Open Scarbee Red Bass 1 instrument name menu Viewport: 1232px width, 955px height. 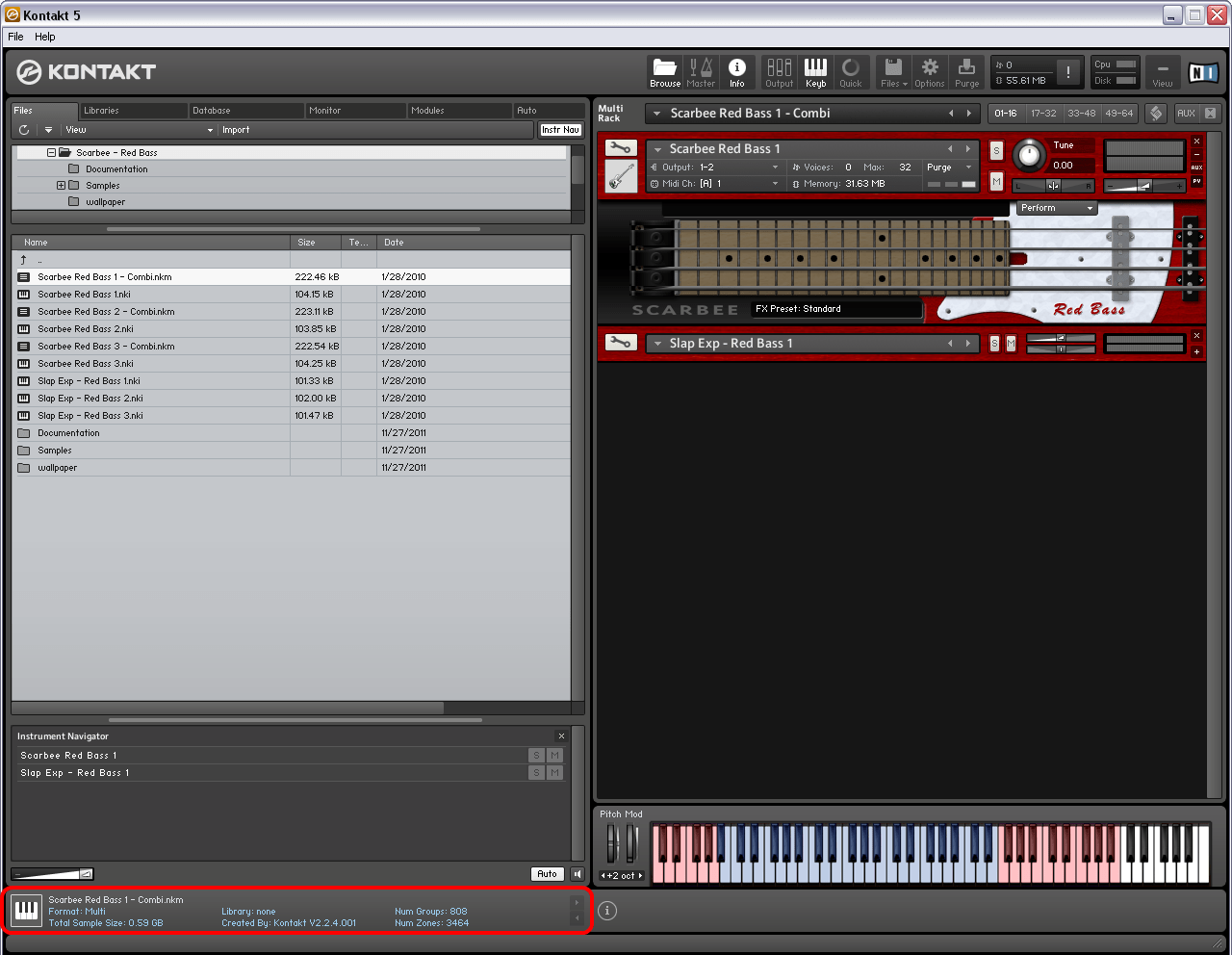click(x=813, y=149)
